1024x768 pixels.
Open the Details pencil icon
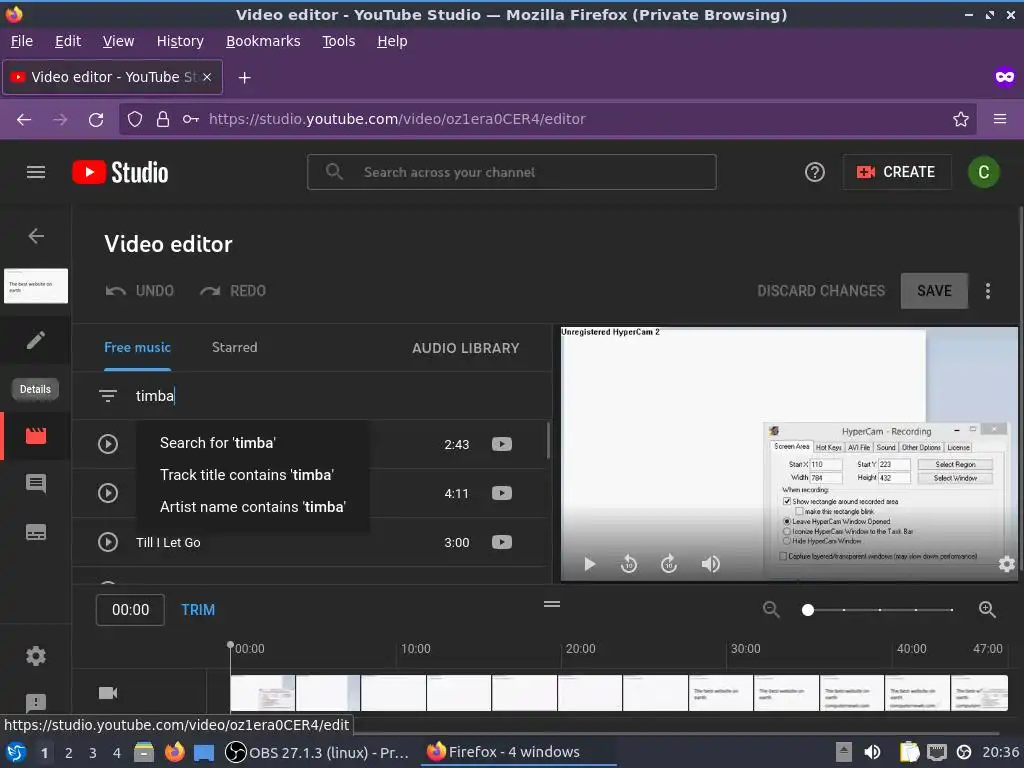pos(36,340)
